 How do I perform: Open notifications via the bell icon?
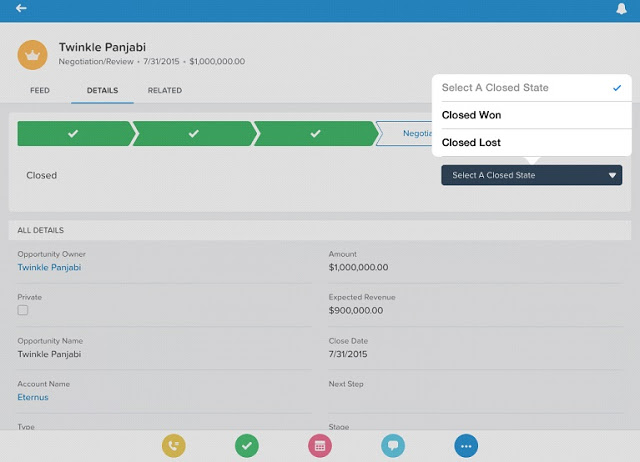[621, 9]
